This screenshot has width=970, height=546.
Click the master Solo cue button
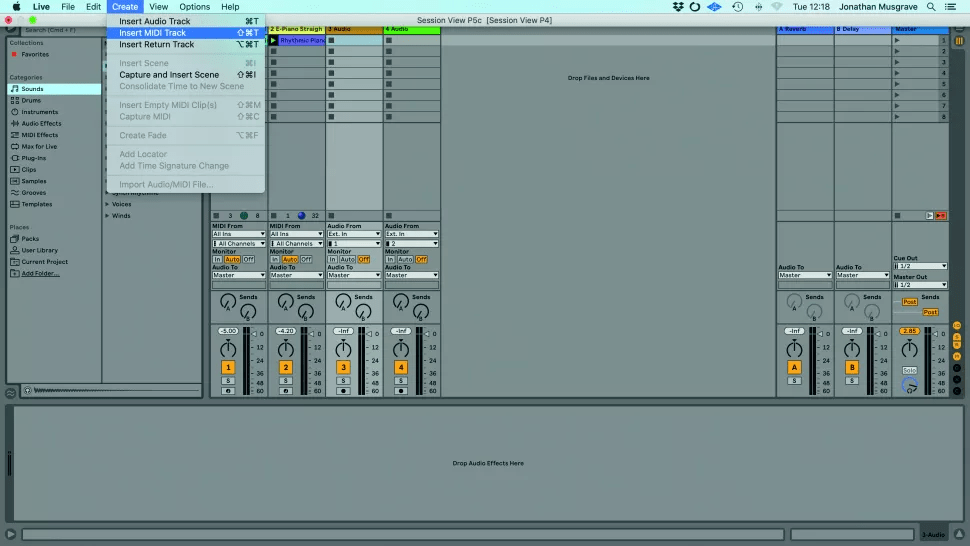click(909, 370)
